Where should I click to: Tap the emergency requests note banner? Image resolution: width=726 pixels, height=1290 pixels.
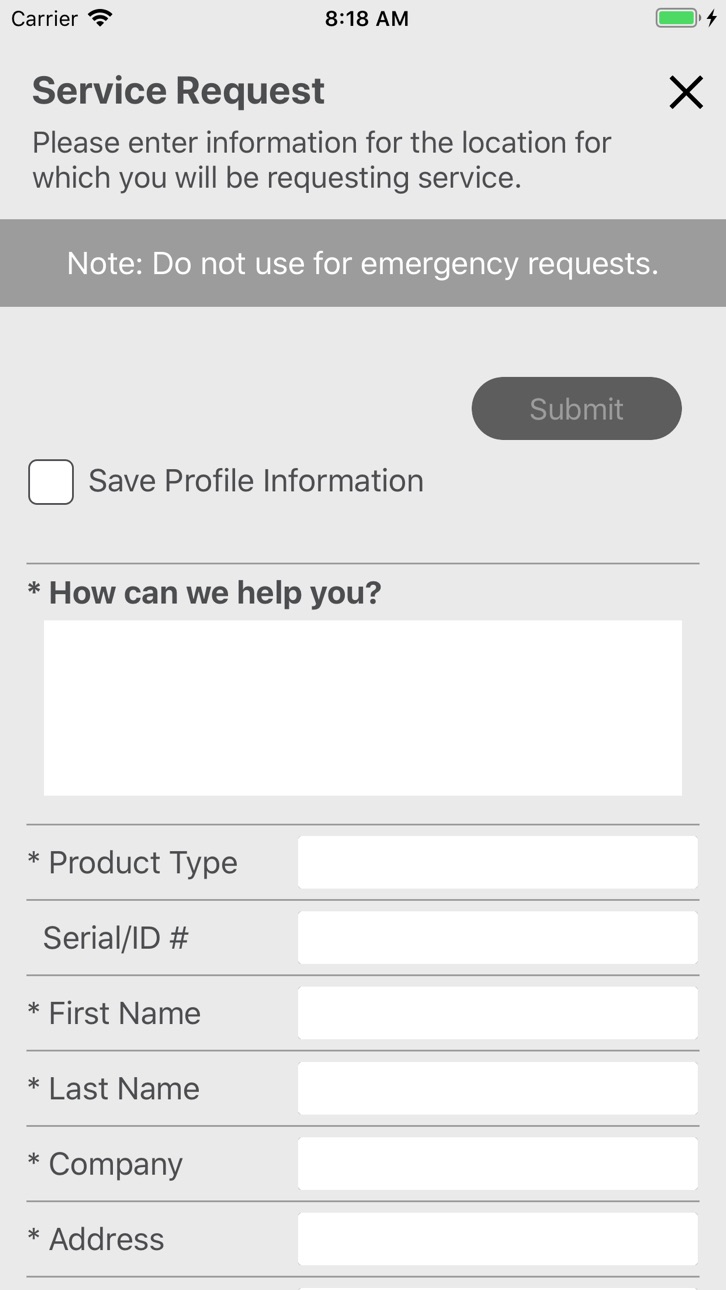point(363,263)
